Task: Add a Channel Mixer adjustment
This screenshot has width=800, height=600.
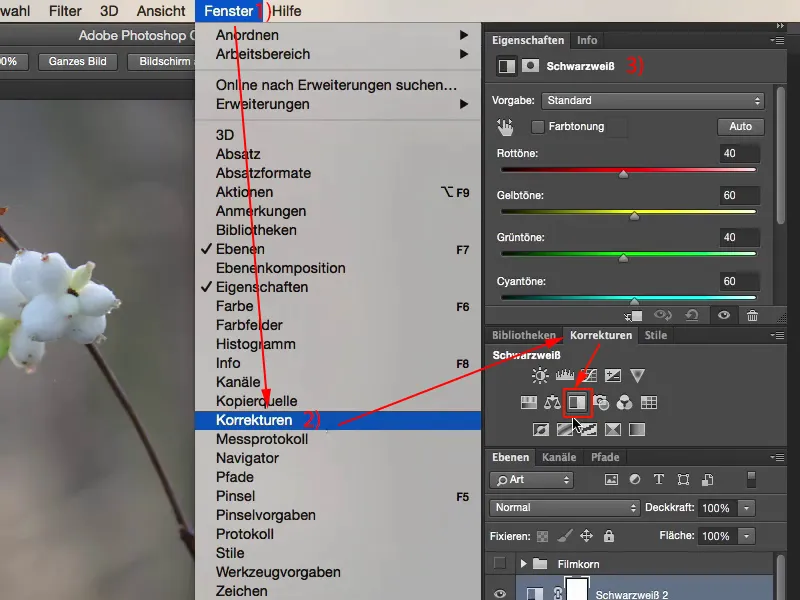Action: [624, 403]
